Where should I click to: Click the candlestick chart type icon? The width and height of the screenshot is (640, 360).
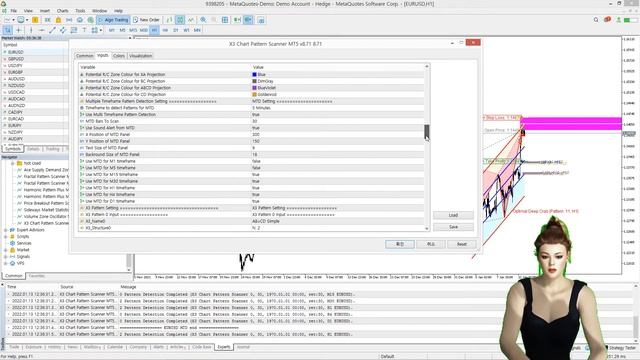(x=180, y=20)
